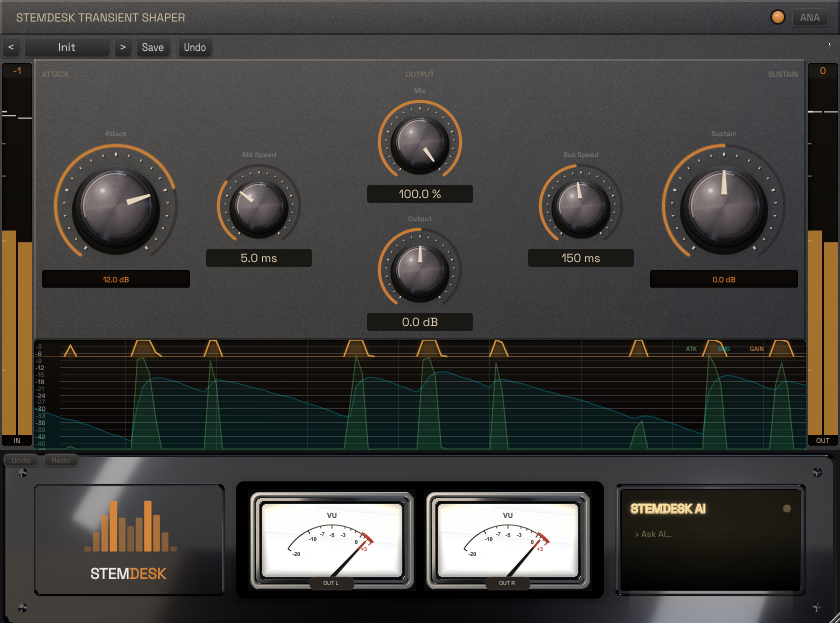Edit the 5.0 ms attack speed field

(x=259, y=258)
